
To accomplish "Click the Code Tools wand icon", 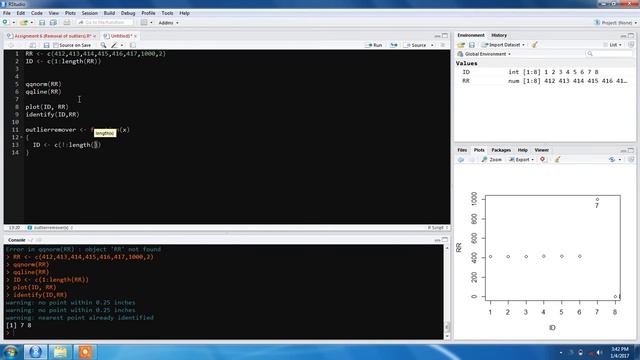I will pyautogui.click(x=116, y=45).
